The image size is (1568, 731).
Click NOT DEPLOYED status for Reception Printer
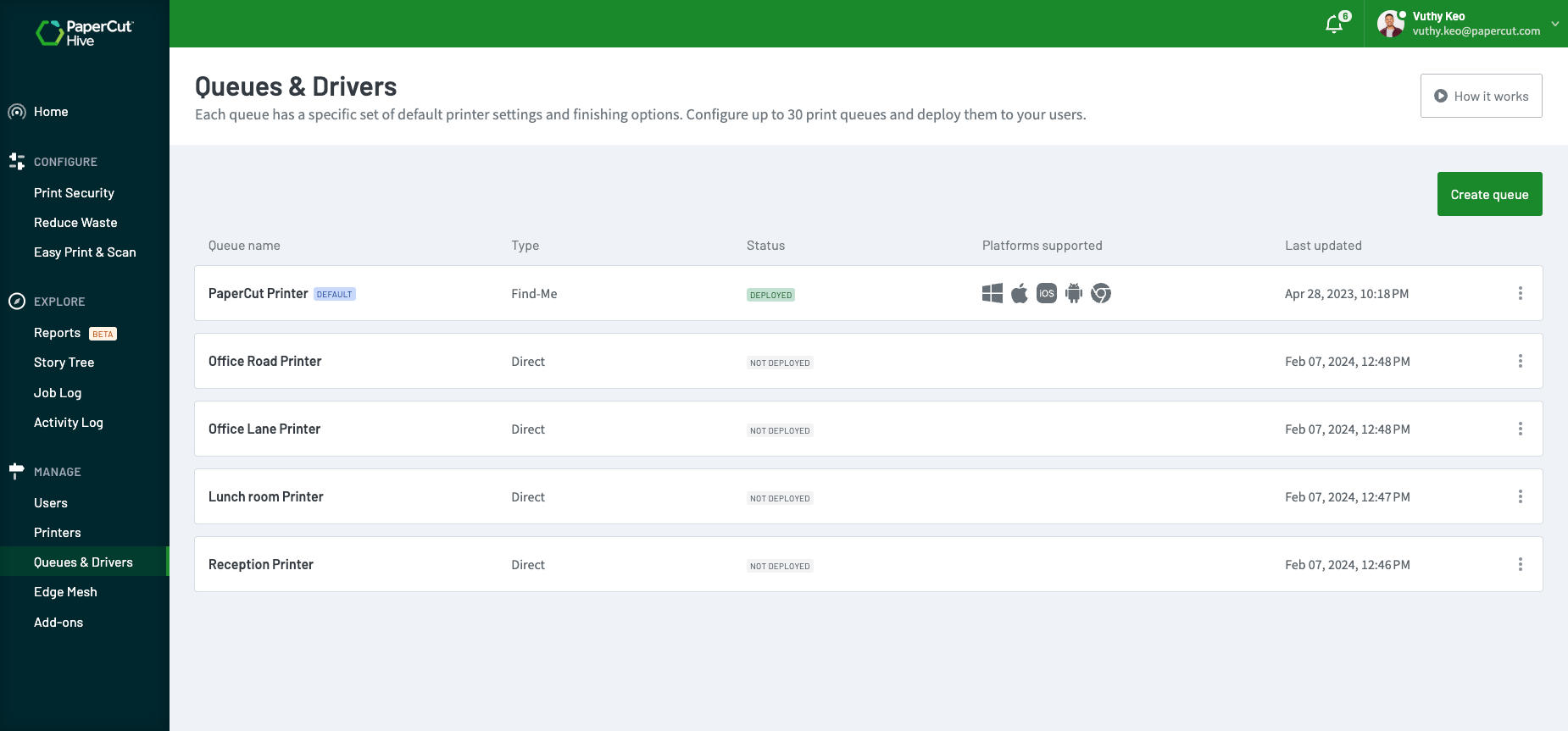point(780,566)
